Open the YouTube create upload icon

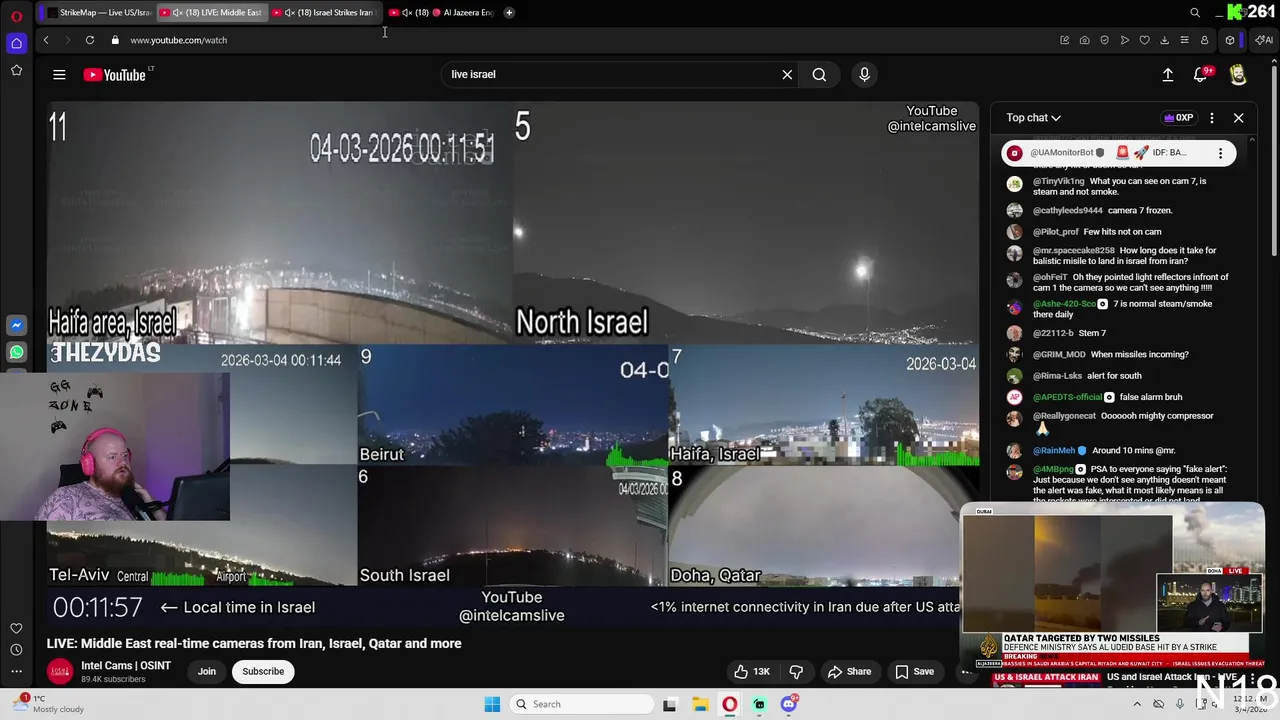1167,74
